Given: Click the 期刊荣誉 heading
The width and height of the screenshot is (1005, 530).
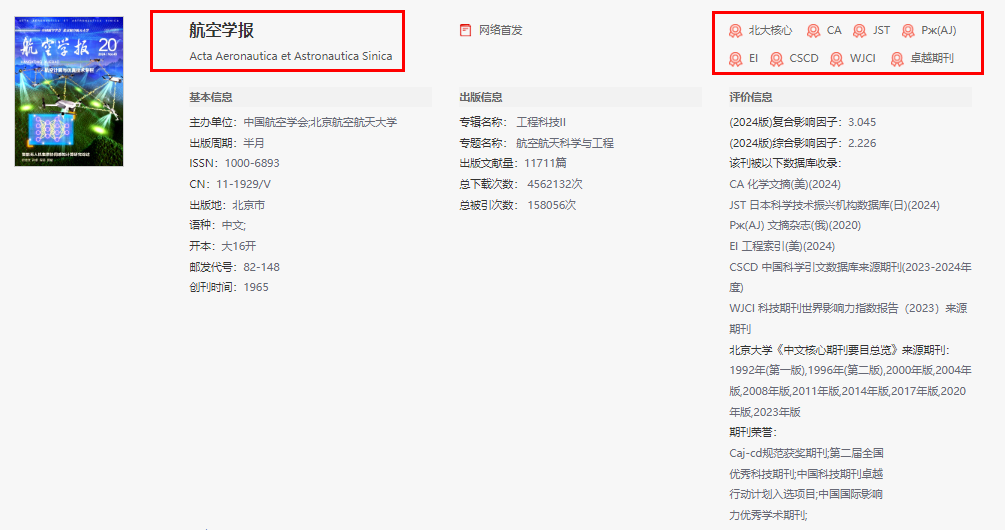Looking at the screenshot, I should click(x=753, y=432).
